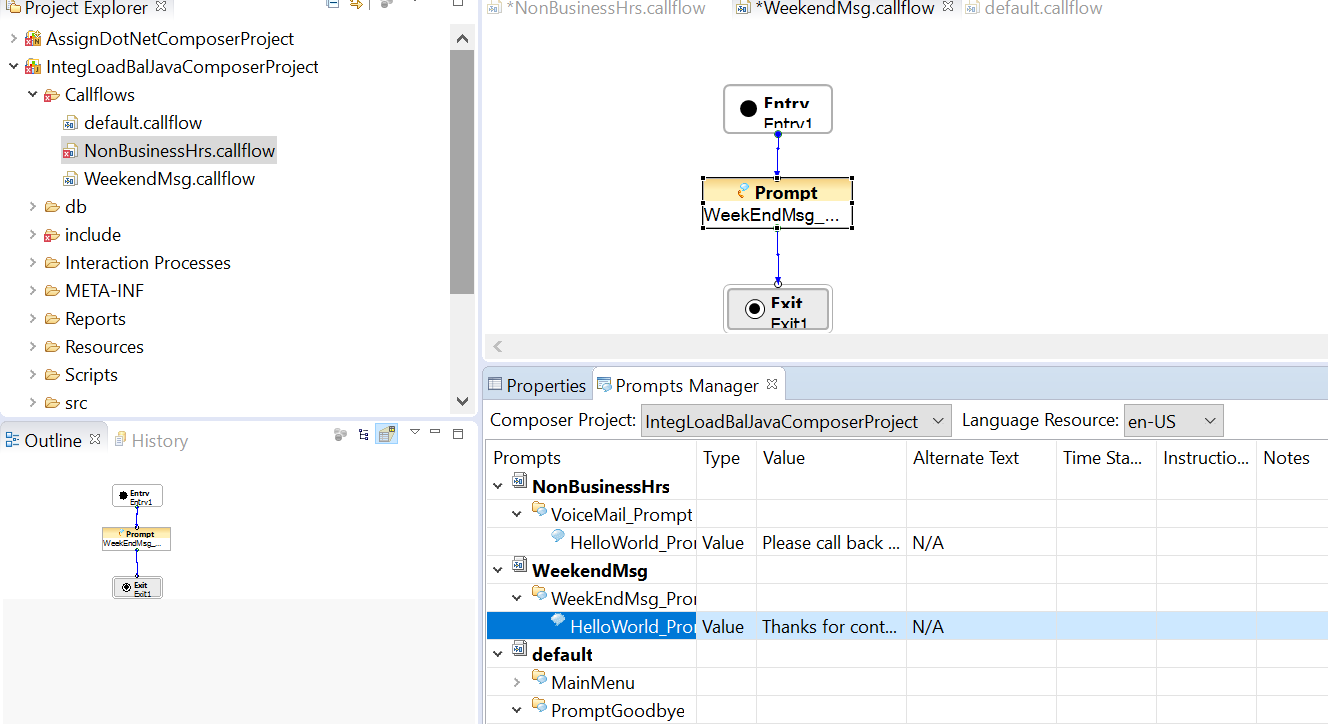This screenshot has height=724, width=1328.
Task: Close the WeekendMsg.callflow editor tab
Action: tap(948, 8)
